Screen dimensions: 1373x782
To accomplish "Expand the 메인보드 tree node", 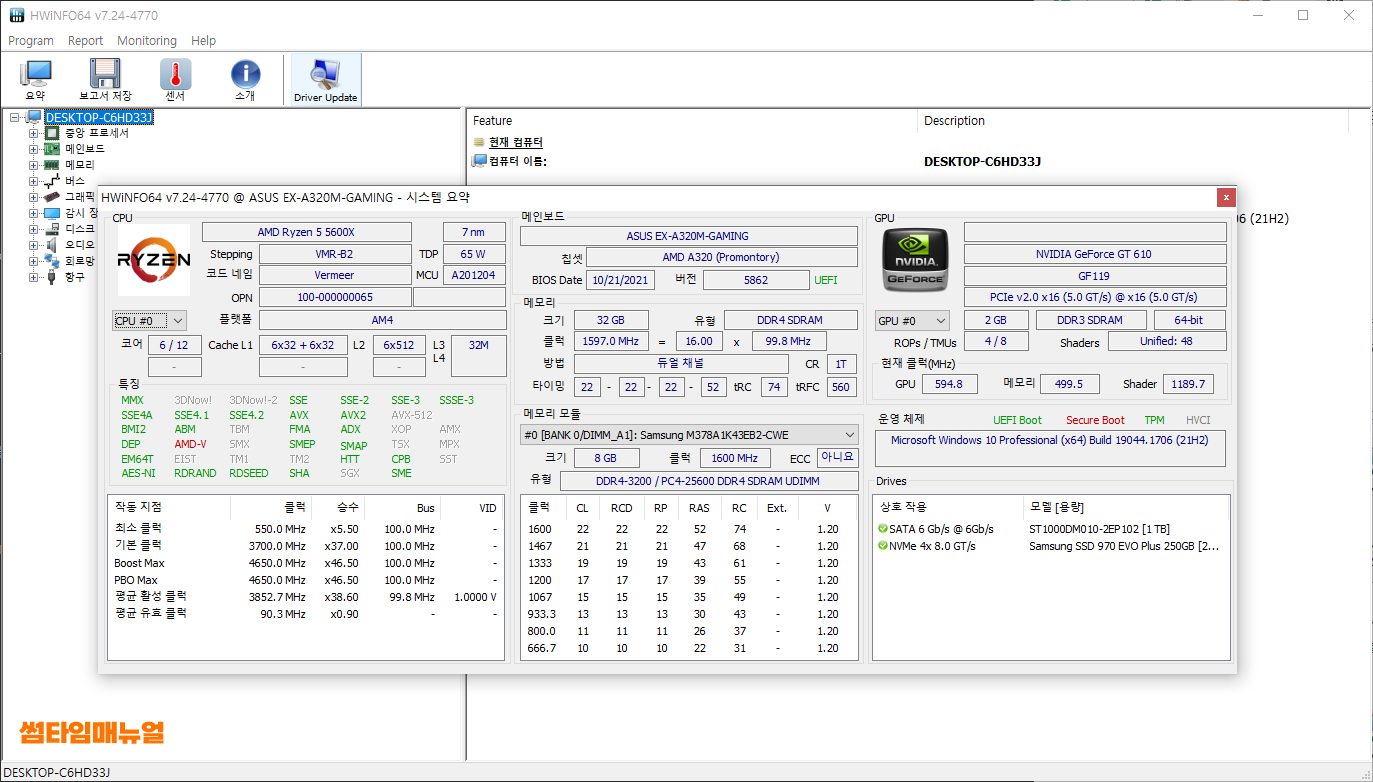I will pos(34,149).
